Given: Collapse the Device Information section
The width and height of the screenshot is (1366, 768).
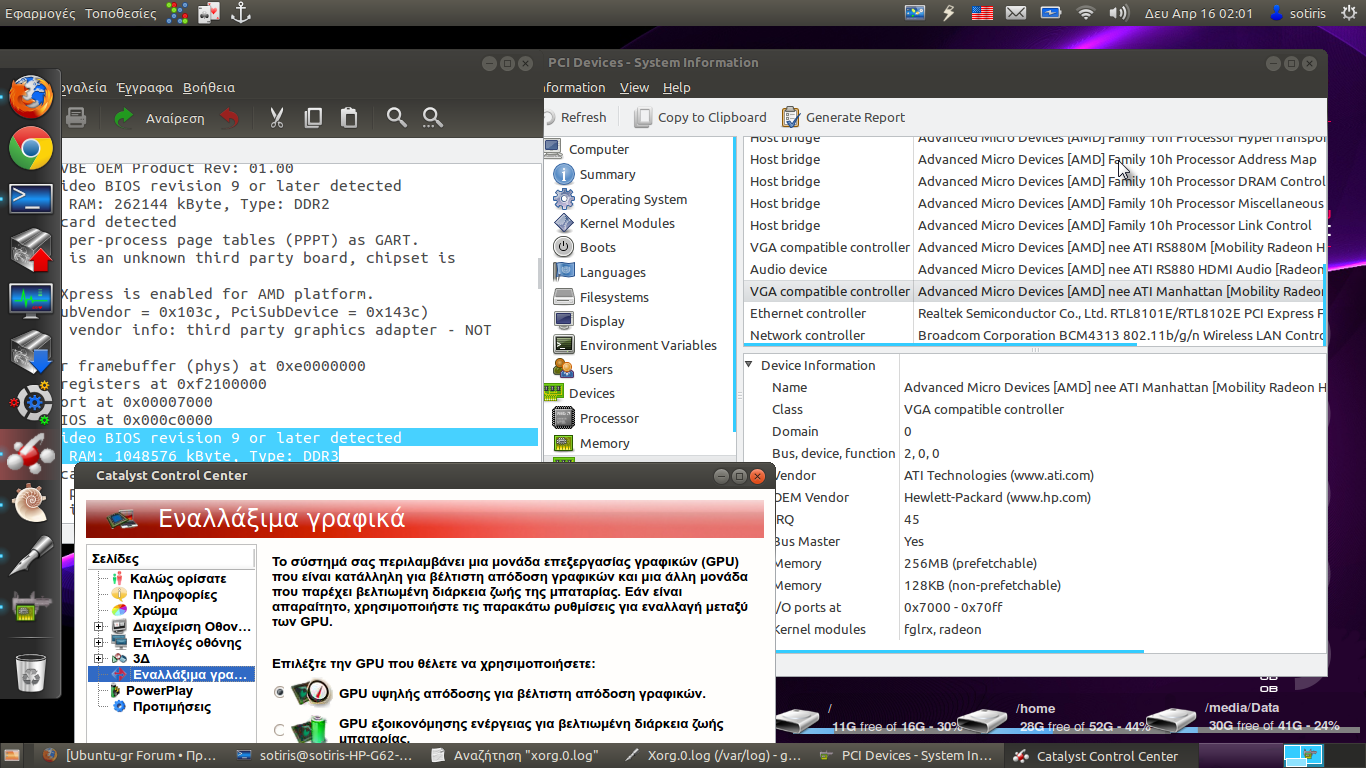Looking at the screenshot, I should [x=750, y=365].
